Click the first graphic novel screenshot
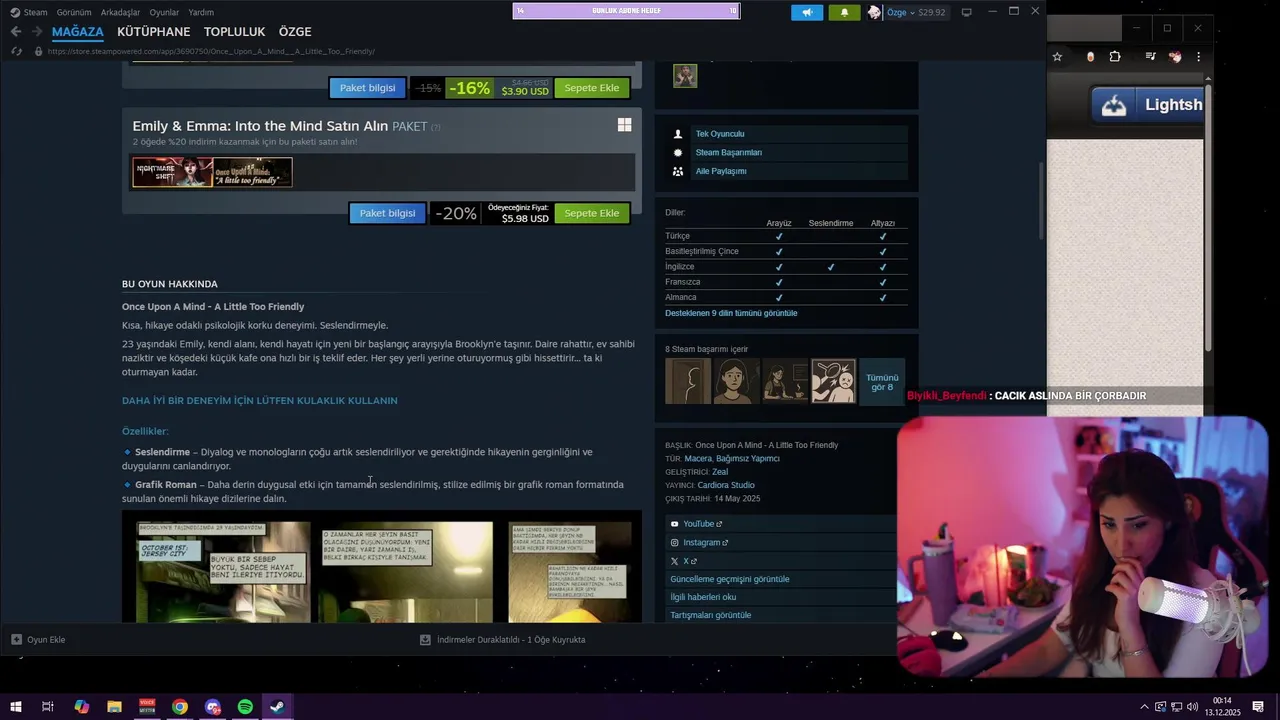Image resolution: width=1280 pixels, height=720 pixels. (223, 572)
